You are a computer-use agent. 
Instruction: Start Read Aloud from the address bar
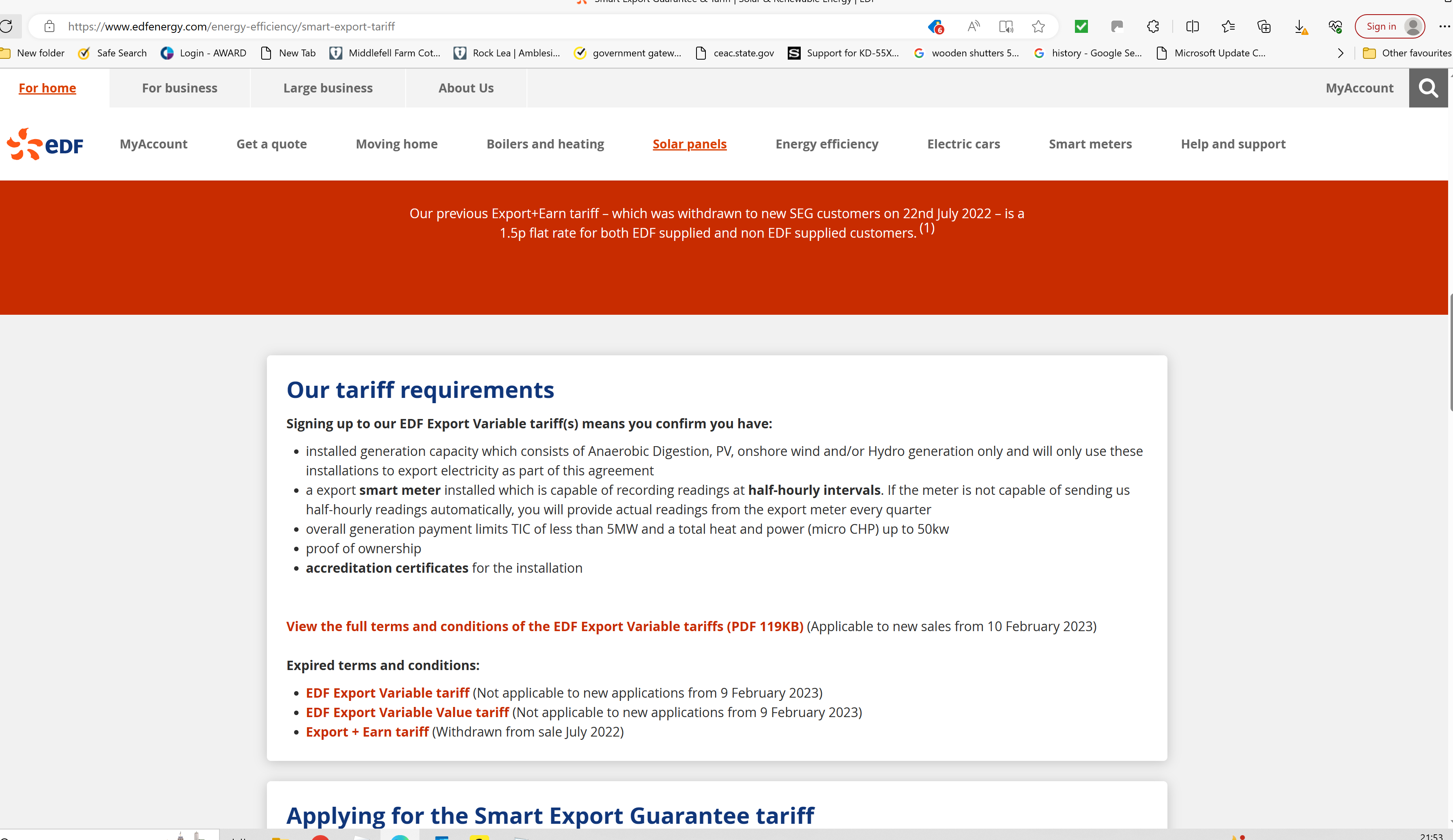click(973, 26)
